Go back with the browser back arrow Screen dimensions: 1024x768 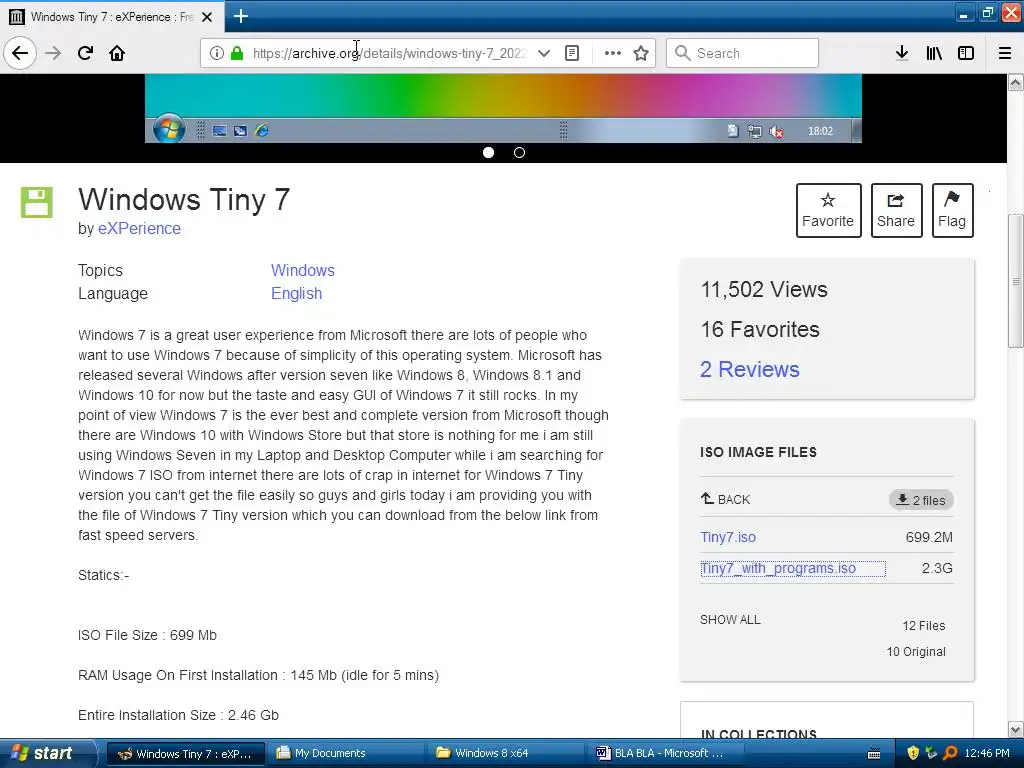[x=20, y=53]
